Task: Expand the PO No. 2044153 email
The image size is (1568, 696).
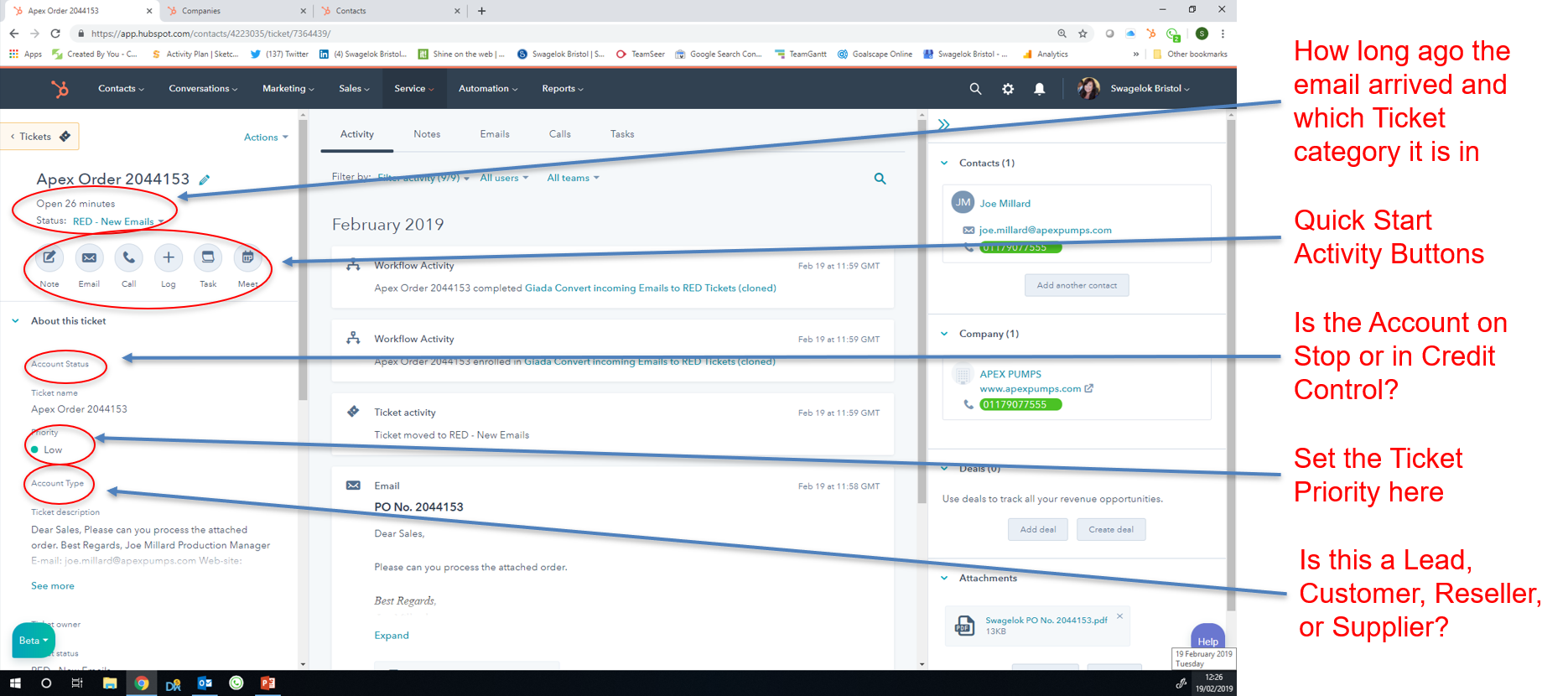Action: tap(392, 636)
